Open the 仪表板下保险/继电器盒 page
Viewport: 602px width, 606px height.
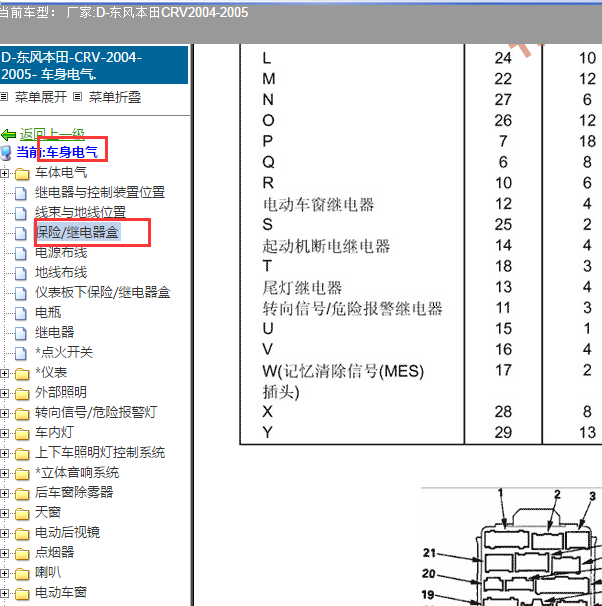102,293
